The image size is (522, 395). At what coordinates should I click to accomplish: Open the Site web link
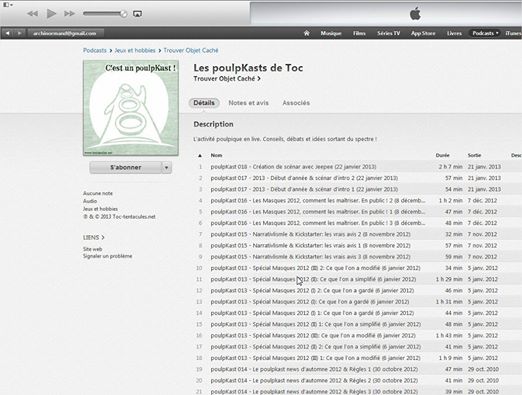tap(92, 249)
